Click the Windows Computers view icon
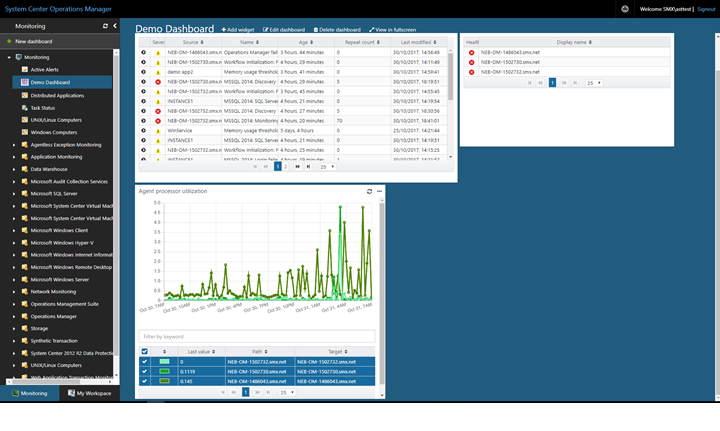Image resolution: width=720 pixels, height=431 pixels. tap(25, 132)
